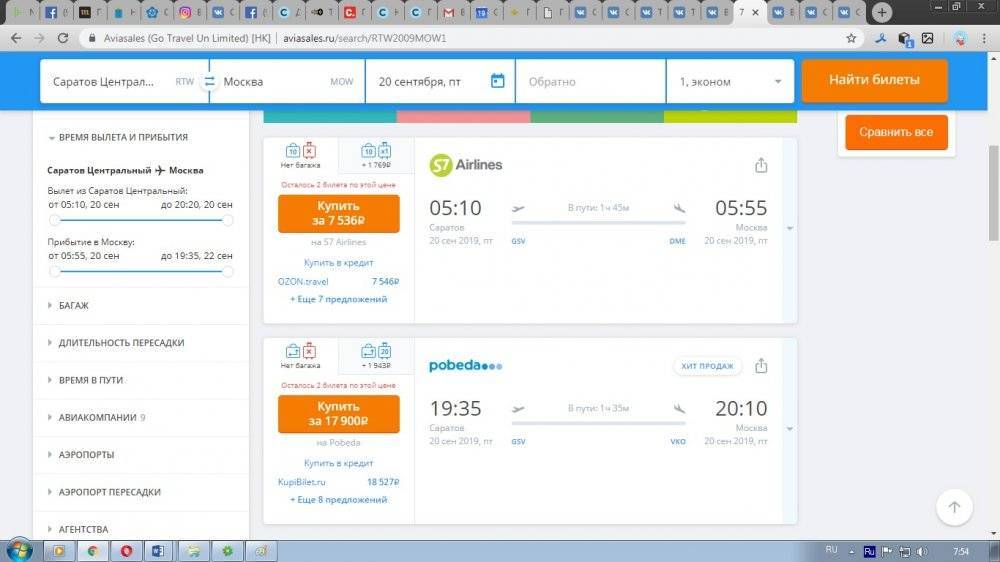Expand the БАГАЖ filter
This screenshot has height=562, width=1000.
tap(68, 306)
